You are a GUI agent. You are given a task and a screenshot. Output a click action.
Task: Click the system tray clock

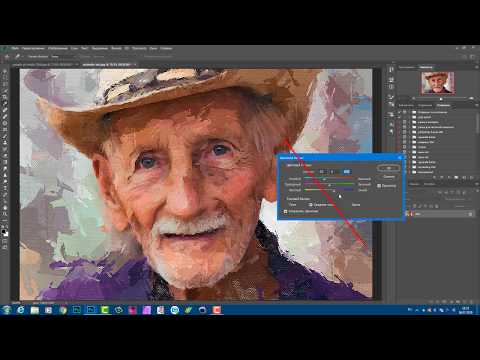[x=466, y=310]
